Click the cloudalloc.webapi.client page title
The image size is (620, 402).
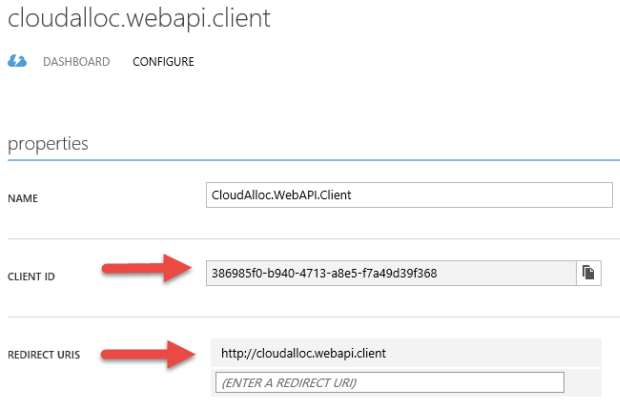[x=139, y=19]
